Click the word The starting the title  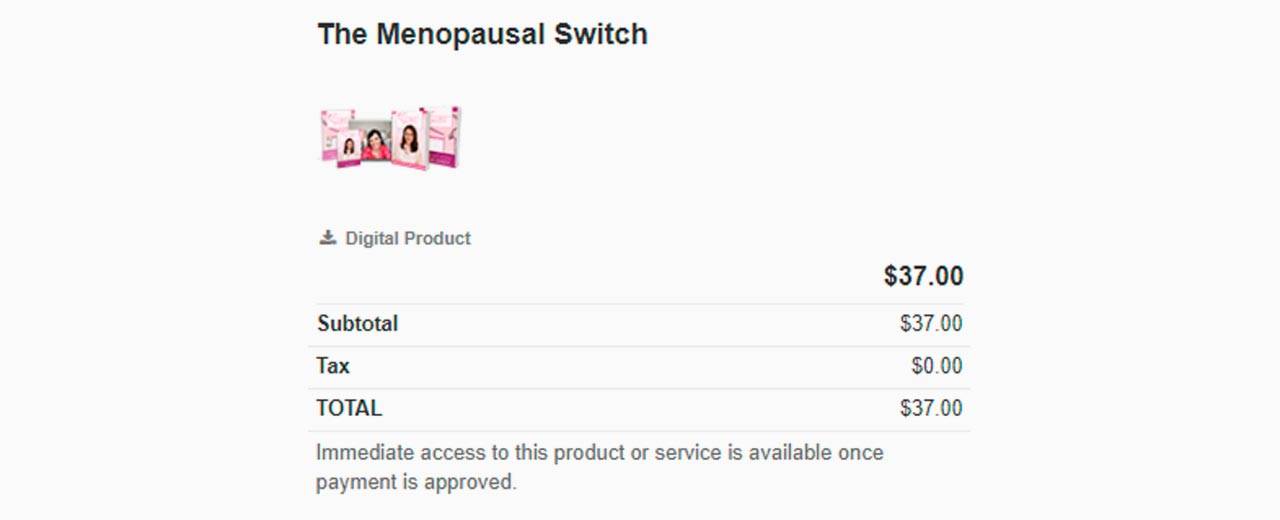pyautogui.click(x=343, y=34)
